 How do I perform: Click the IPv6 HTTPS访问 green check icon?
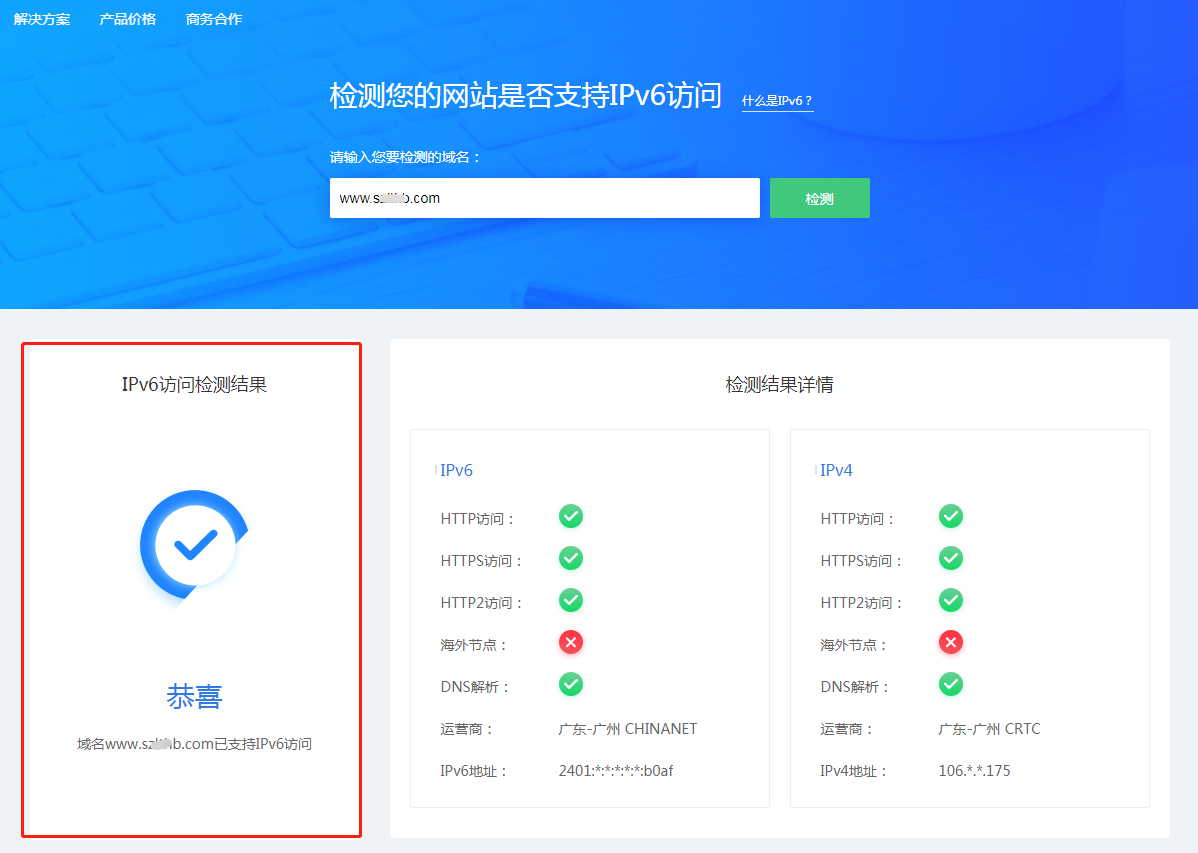[x=570, y=559]
